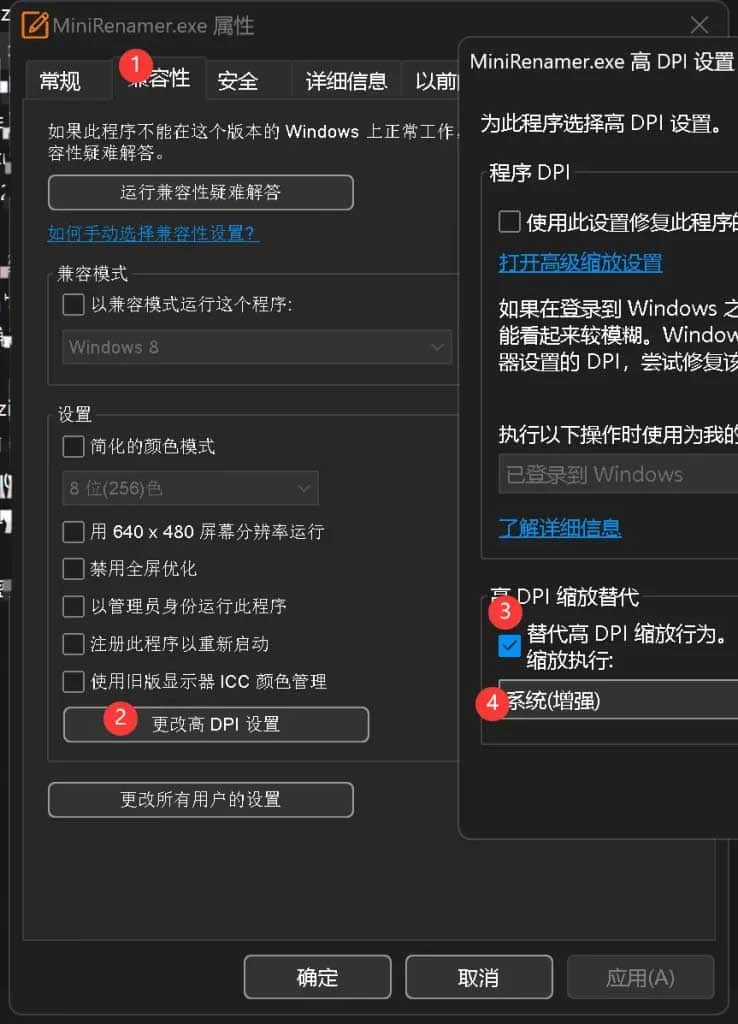This screenshot has width=738, height=1024.
Task: Switch to the 常规 tab
Action: click(60, 81)
